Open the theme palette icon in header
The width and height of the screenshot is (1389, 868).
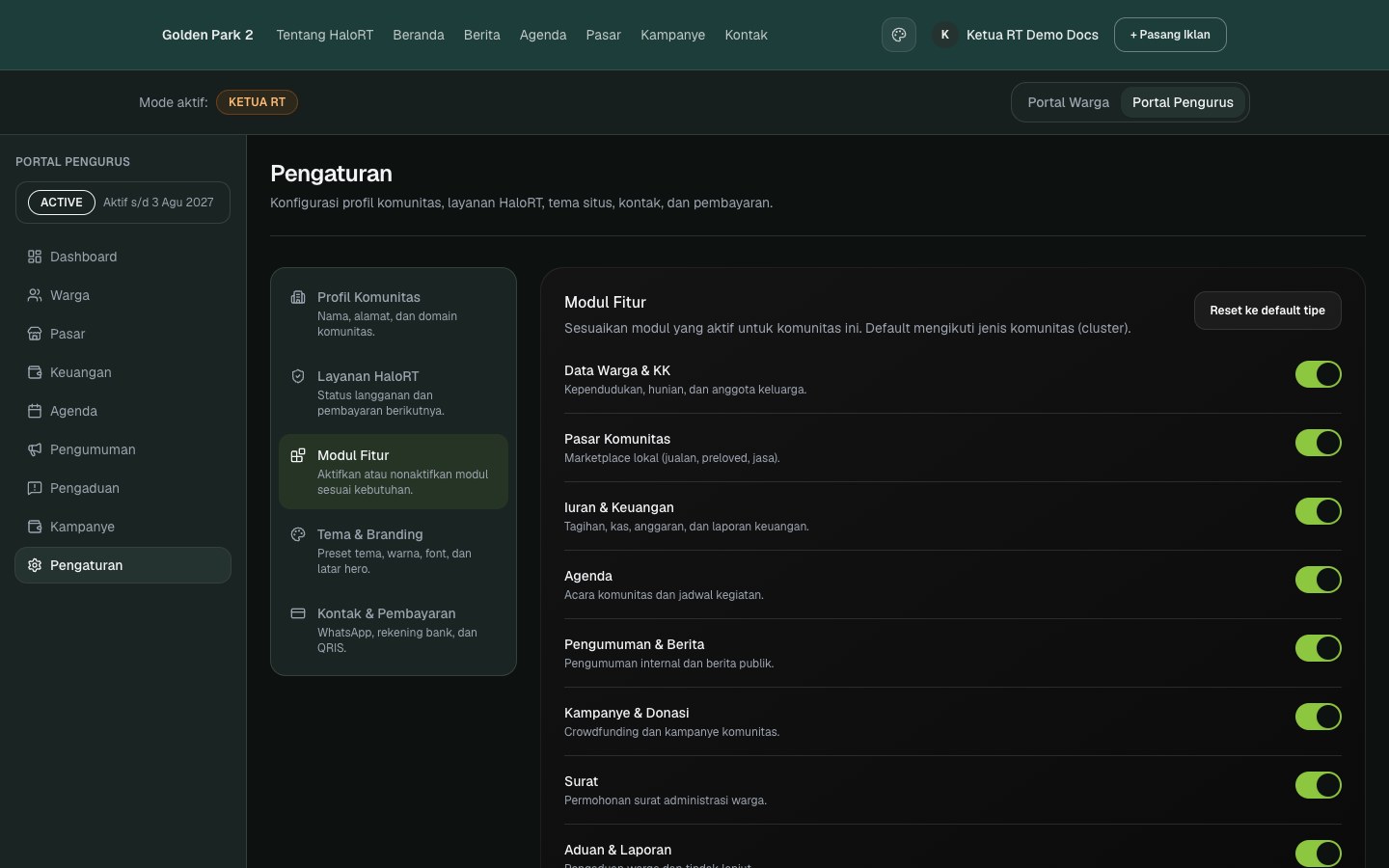click(899, 35)
